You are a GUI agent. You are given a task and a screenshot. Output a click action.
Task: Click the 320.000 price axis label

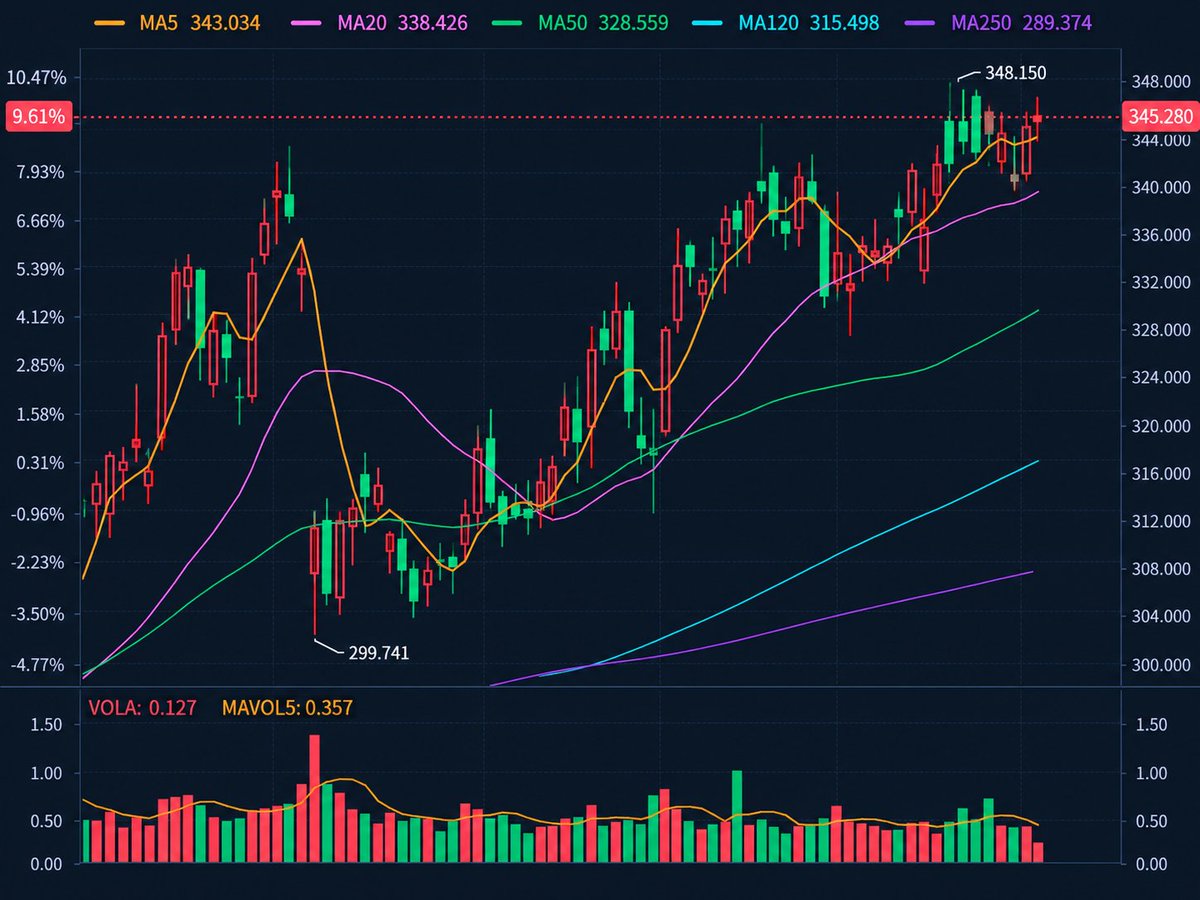coord(1161,426)
